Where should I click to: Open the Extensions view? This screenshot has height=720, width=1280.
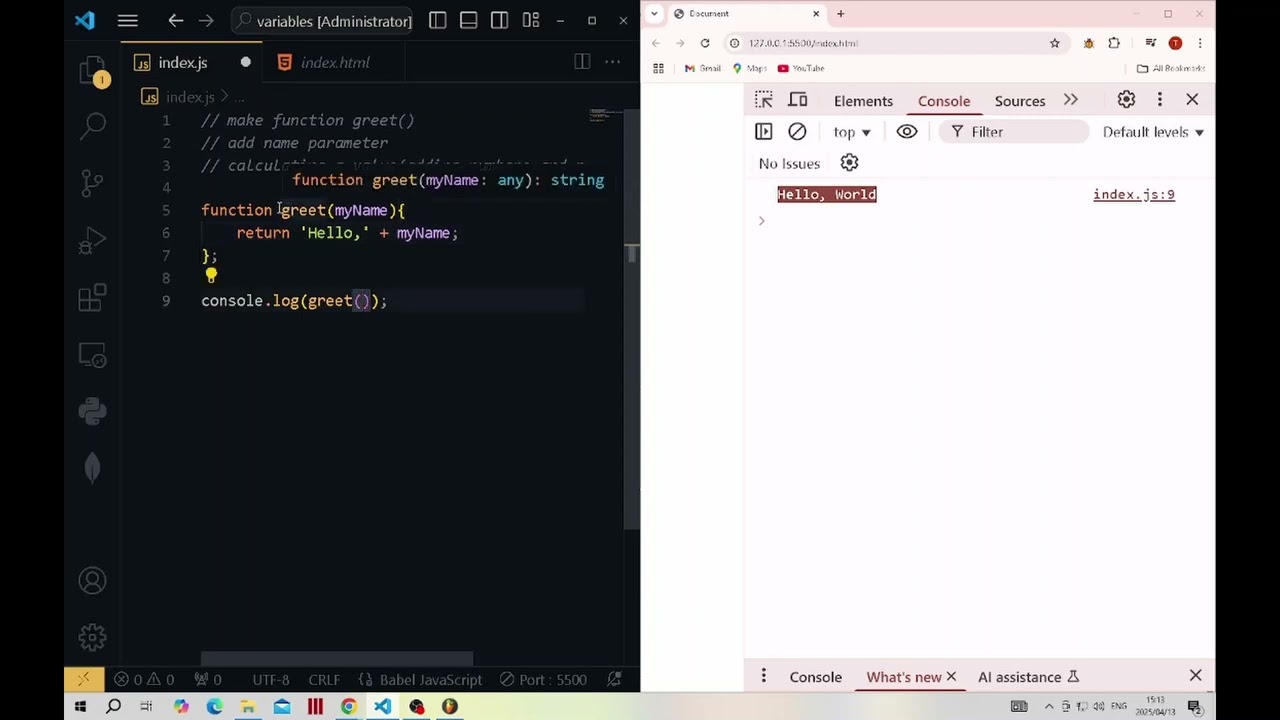(x=92, y=297)
